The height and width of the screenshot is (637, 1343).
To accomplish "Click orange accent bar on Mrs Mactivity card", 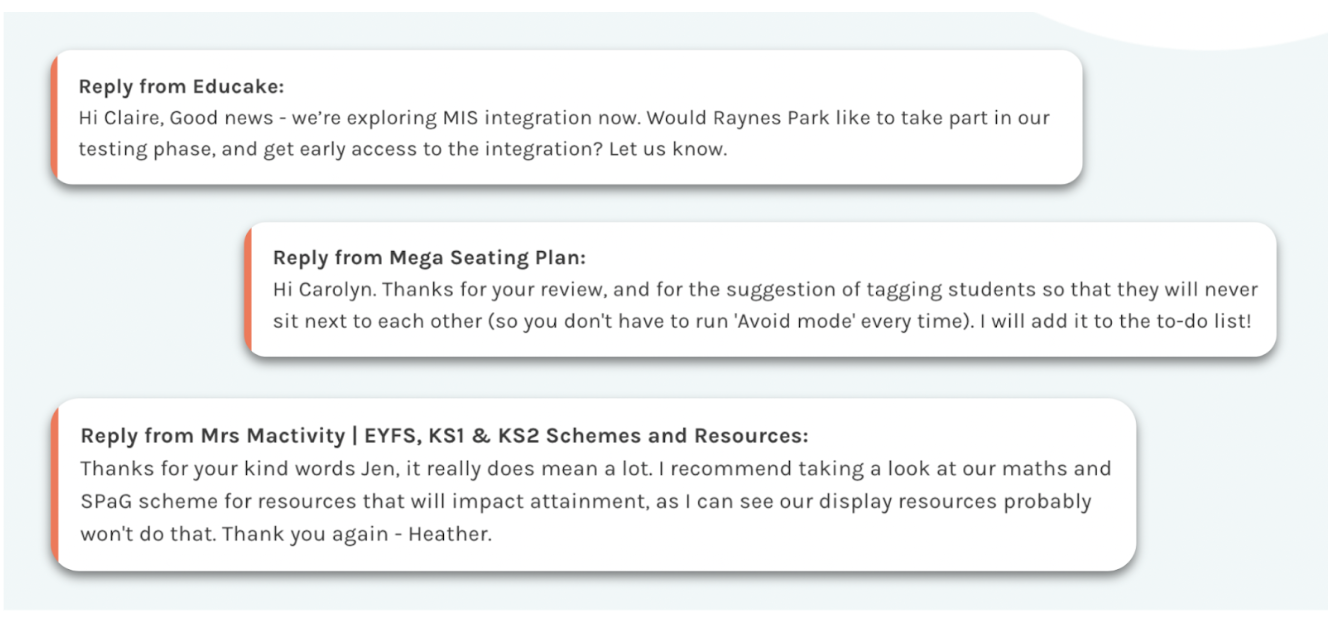I will click(55, 485).
